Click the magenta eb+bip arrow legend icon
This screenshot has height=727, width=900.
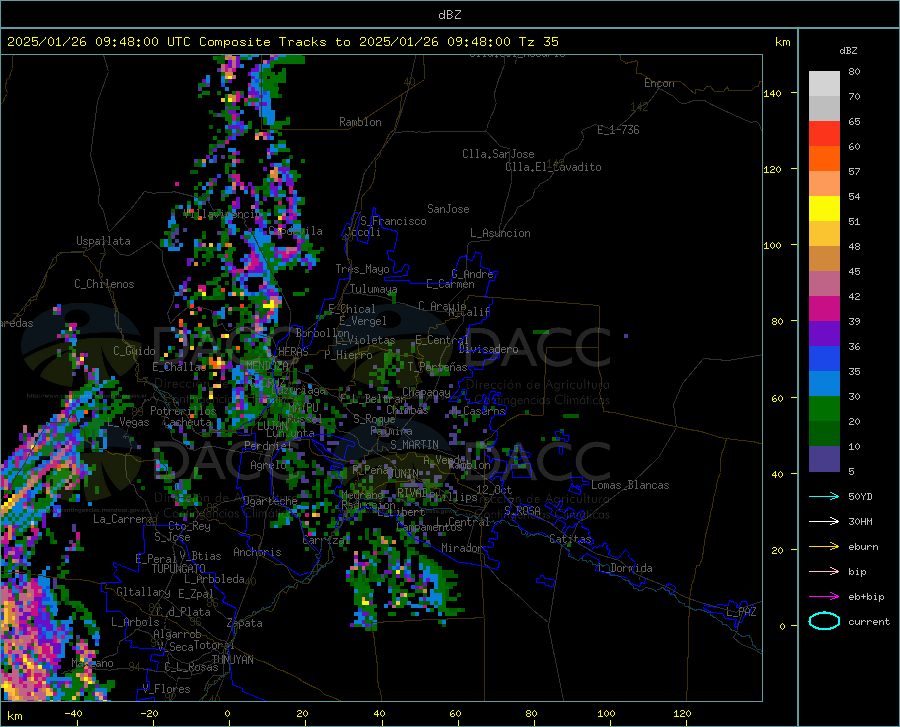824,597
